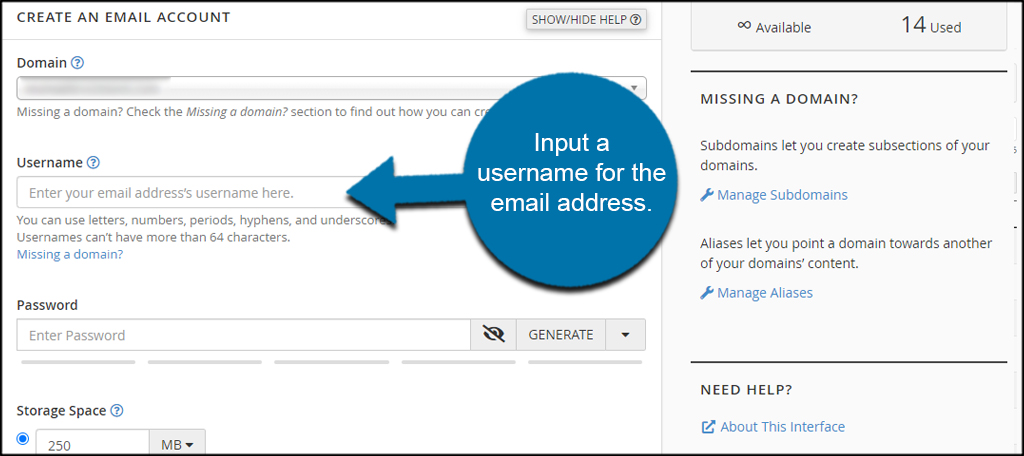Click the SHOW/HIDE HELP button
1024x456 pixels.
click(x=586, y=20)
